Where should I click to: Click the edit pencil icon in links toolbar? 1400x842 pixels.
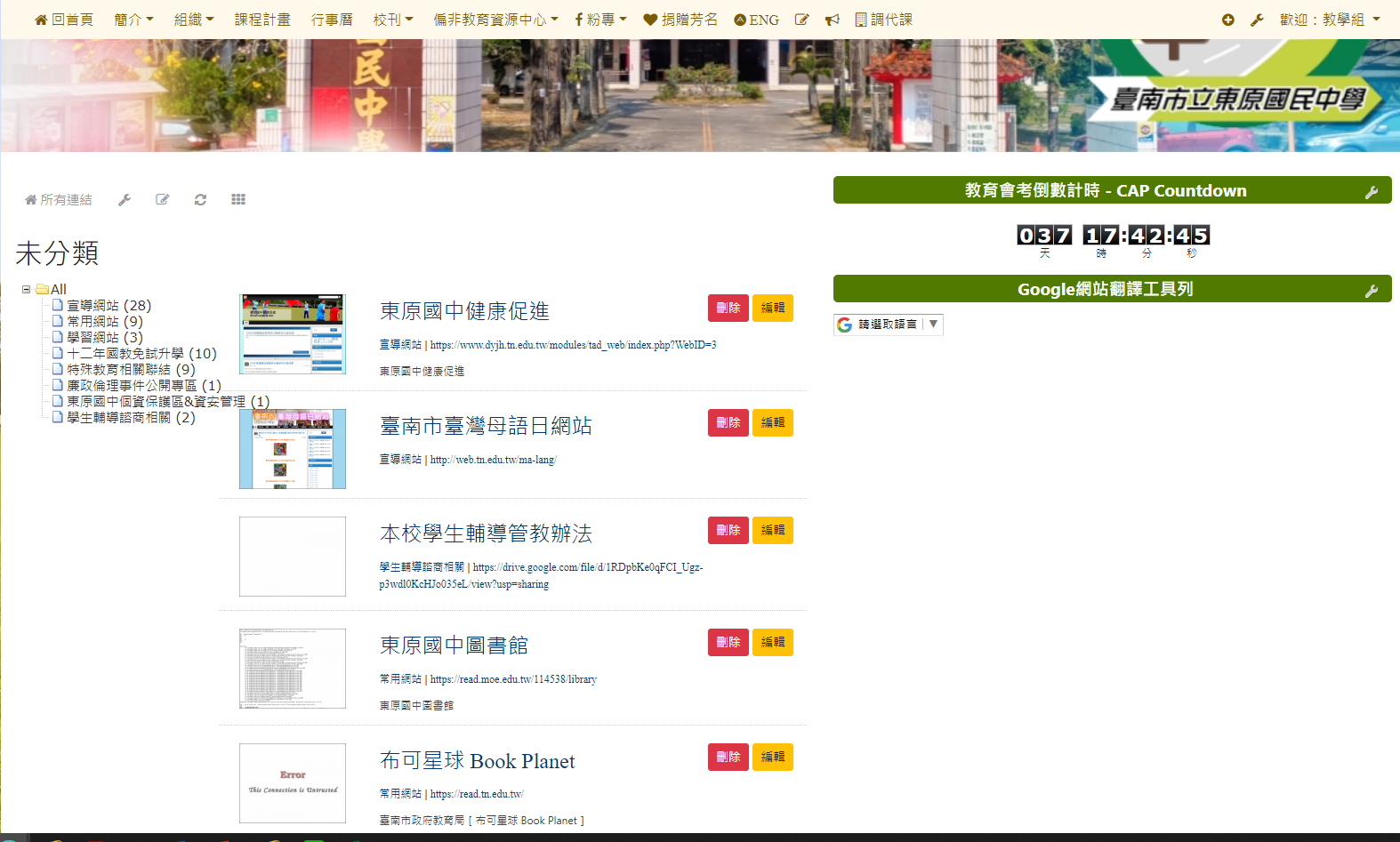coord(162,200)
